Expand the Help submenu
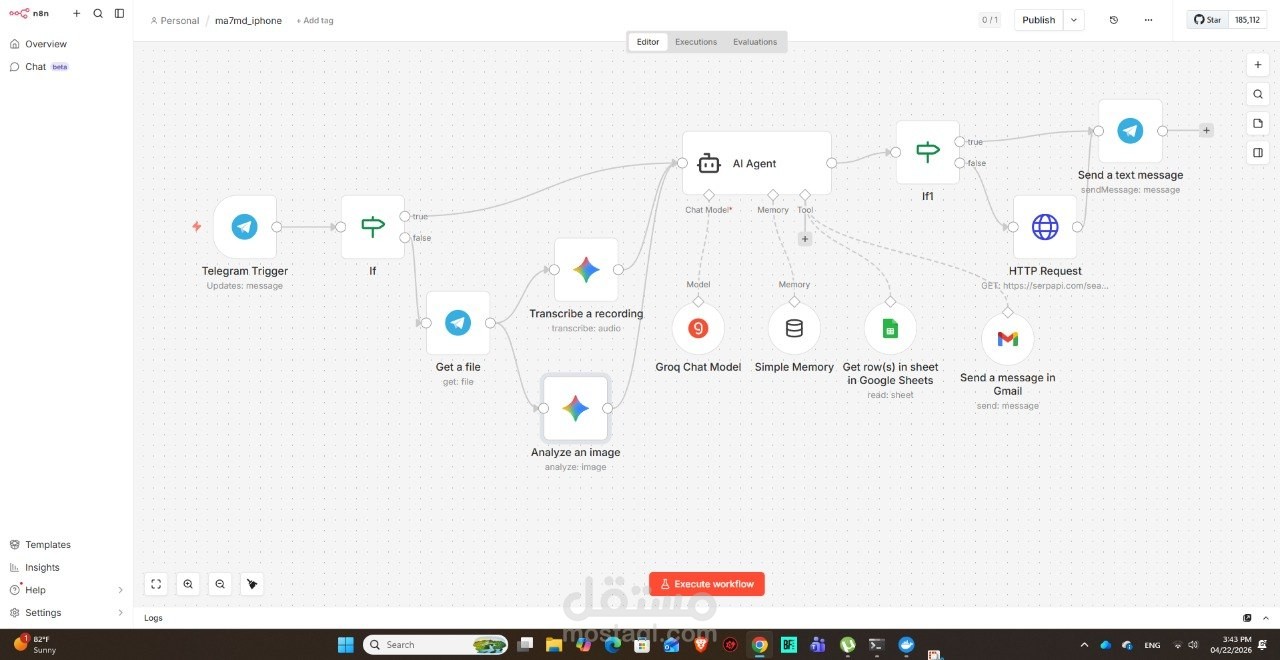This screenshot has width=1280, height=660. [121, 590]
